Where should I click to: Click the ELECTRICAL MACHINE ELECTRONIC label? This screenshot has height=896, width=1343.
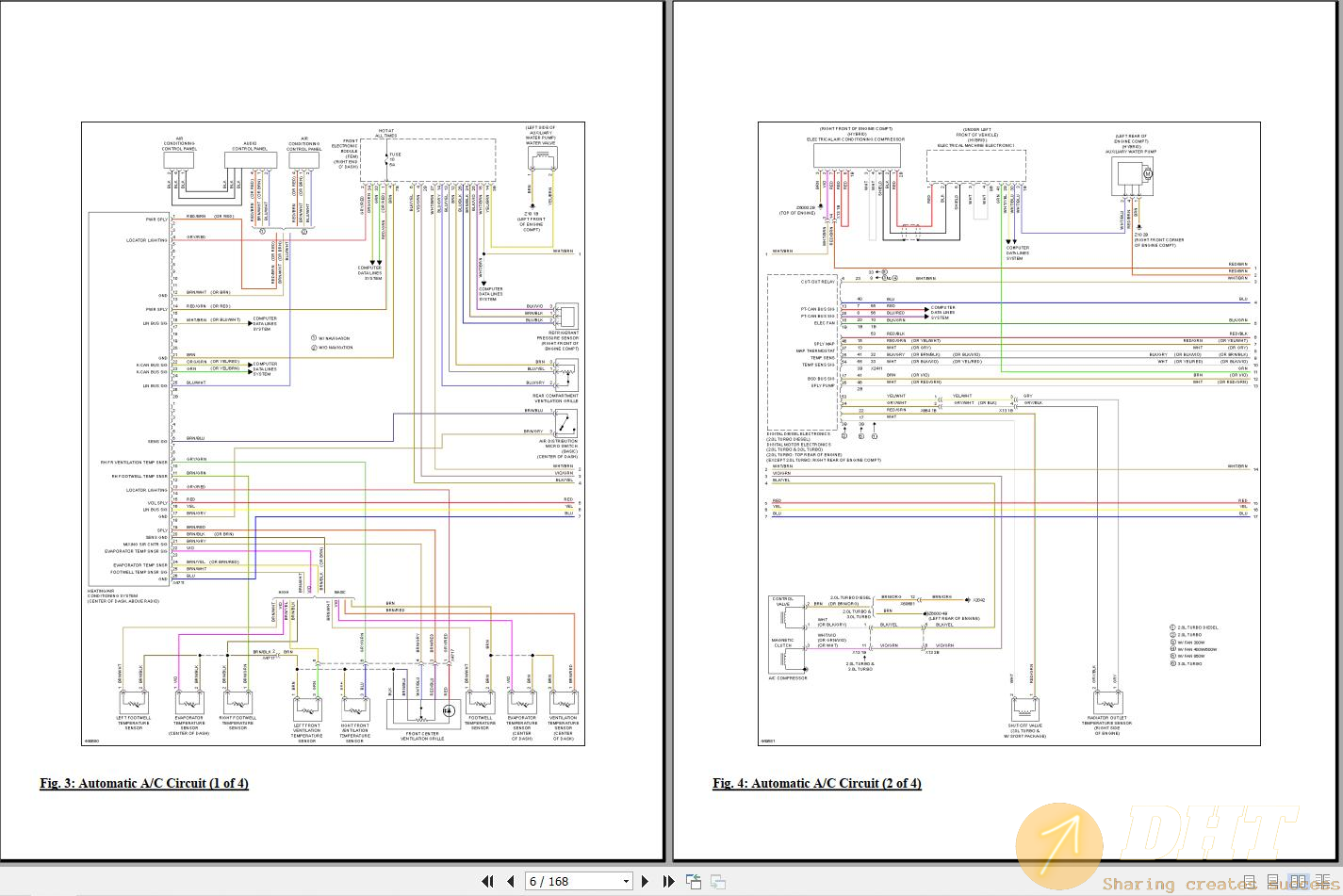(x=975, y=146)
